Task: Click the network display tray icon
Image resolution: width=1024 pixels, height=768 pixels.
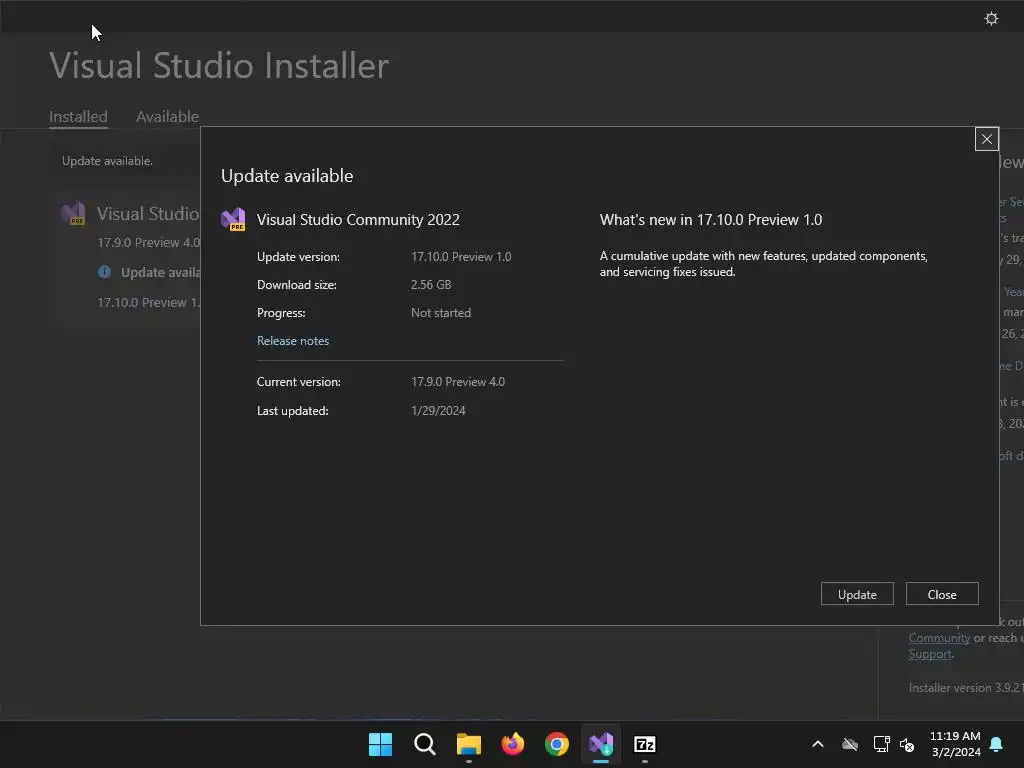Action: coord(882,744)
